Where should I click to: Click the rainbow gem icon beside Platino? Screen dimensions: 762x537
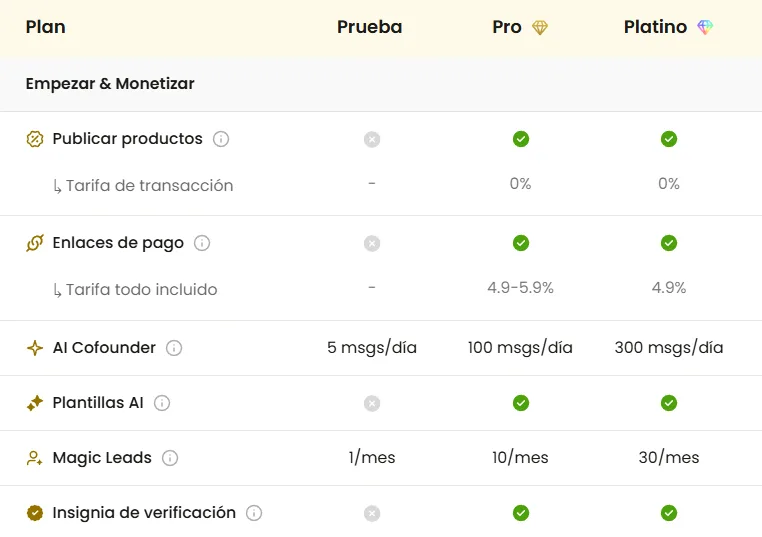[705, 28]
